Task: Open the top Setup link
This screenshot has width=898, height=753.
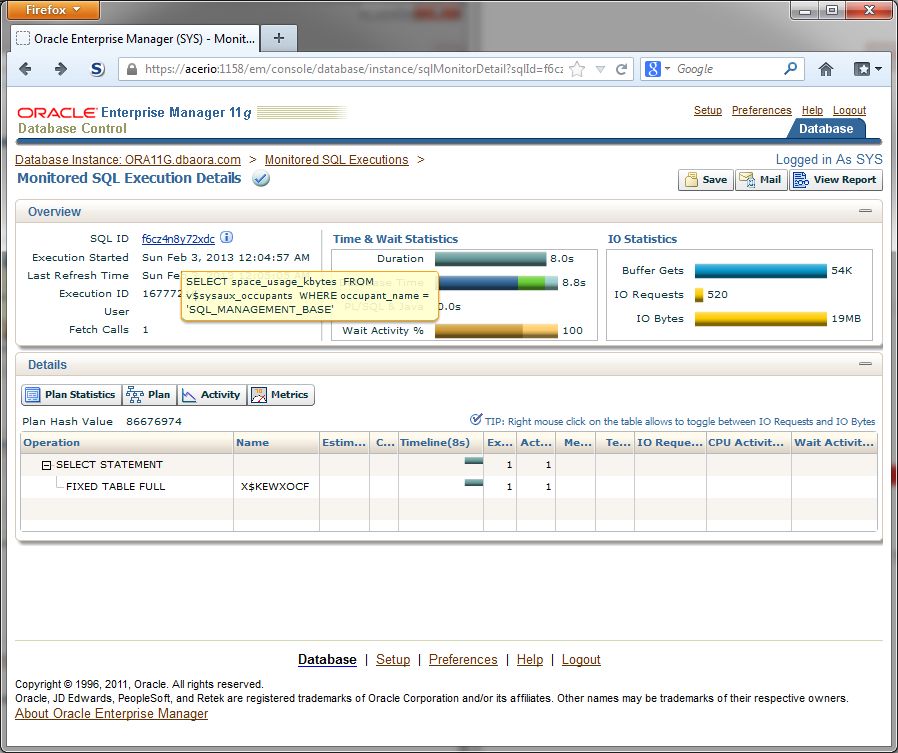Action: [707, 110]
